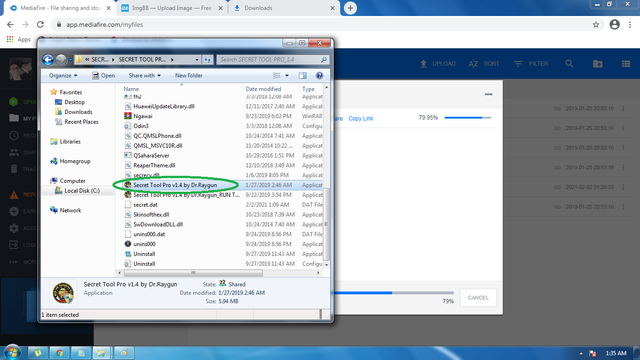The height and width of the screenshot is (360, 640).
Task: Click the MediaFire new folder icon
Action: 598,64
